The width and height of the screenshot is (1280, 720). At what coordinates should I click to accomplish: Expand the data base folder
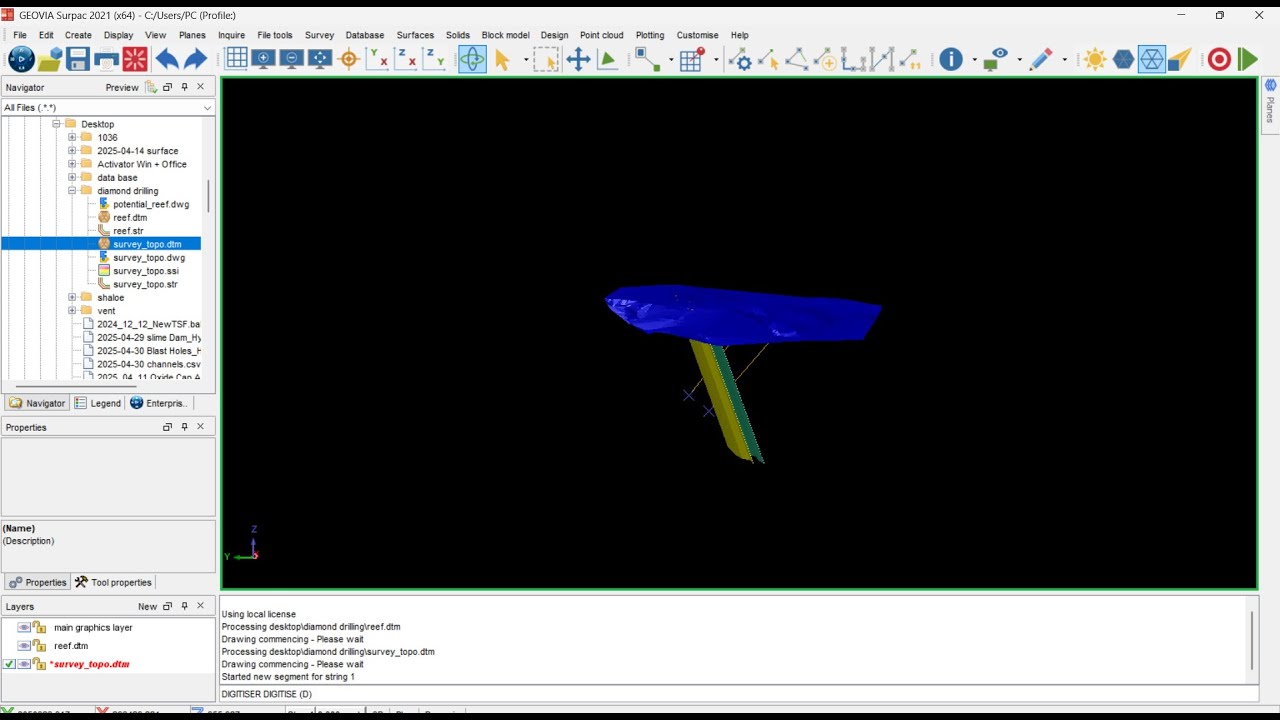(x=72, y=178)
